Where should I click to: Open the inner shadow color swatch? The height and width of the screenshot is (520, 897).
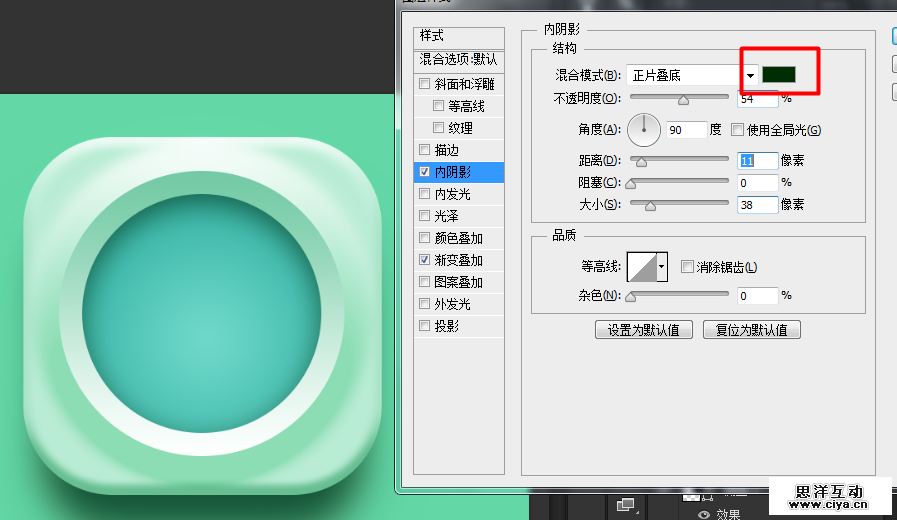[779, 75]
